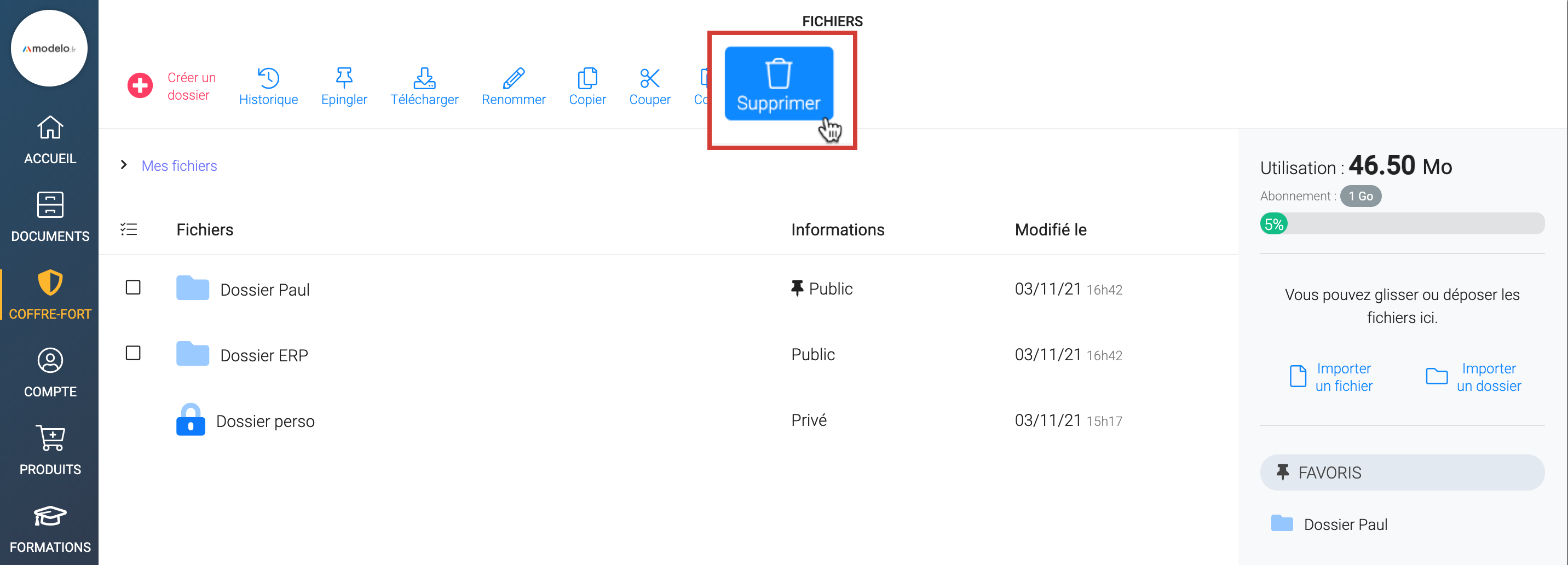Open DOCUMENTS in the sidebar
The width and height of the screenshot is (1568, 565).
(50, 217)
